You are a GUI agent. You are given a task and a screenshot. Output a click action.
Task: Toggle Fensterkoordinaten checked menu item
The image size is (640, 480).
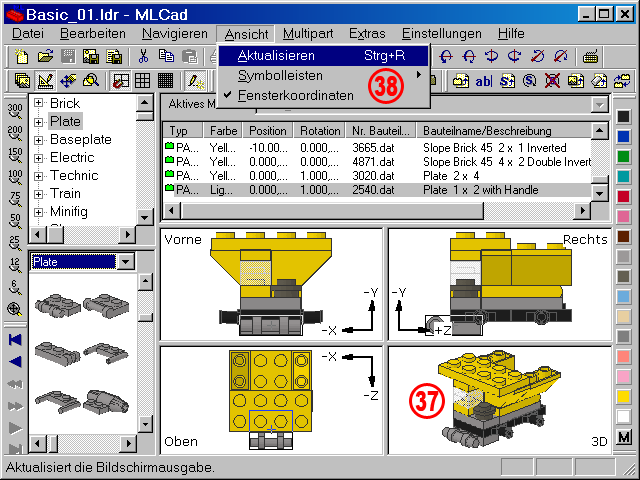pos(324,96)
